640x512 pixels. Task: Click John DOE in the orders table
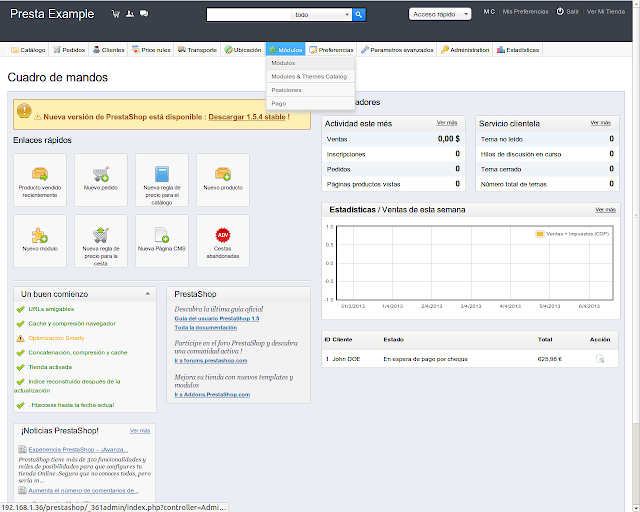346,359
